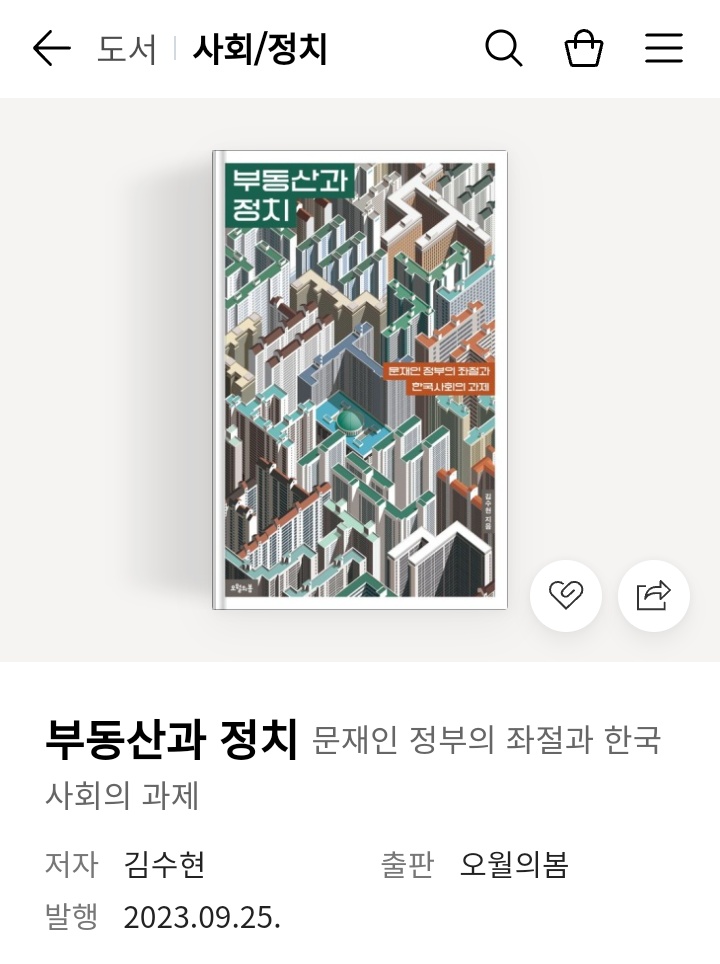The height and width of the screenshot is (964, 720).
Task: Click the orange subtitle banner on the cover
Action: (438, 379)
